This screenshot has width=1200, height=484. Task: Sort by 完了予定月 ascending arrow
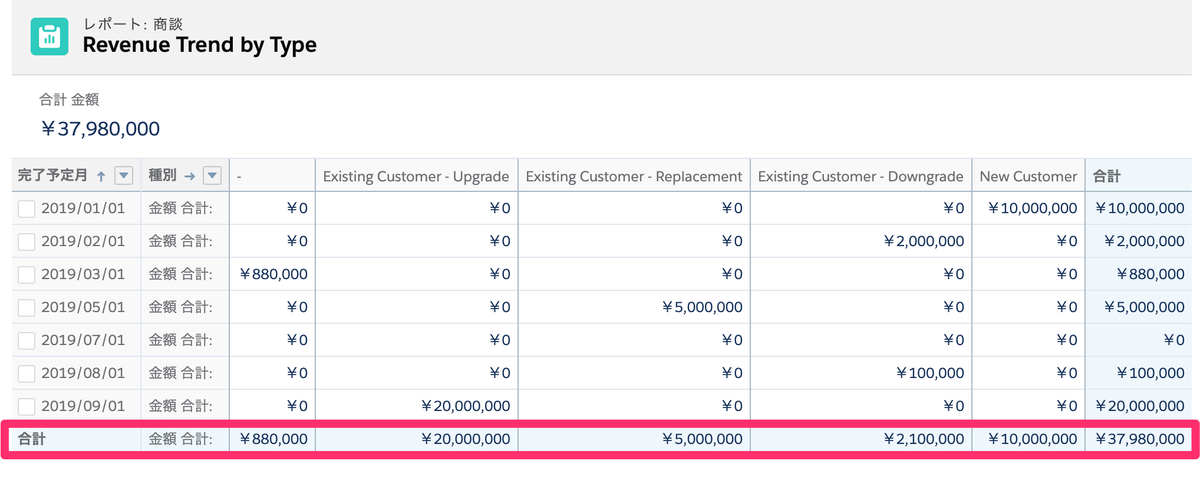(100, 176)
